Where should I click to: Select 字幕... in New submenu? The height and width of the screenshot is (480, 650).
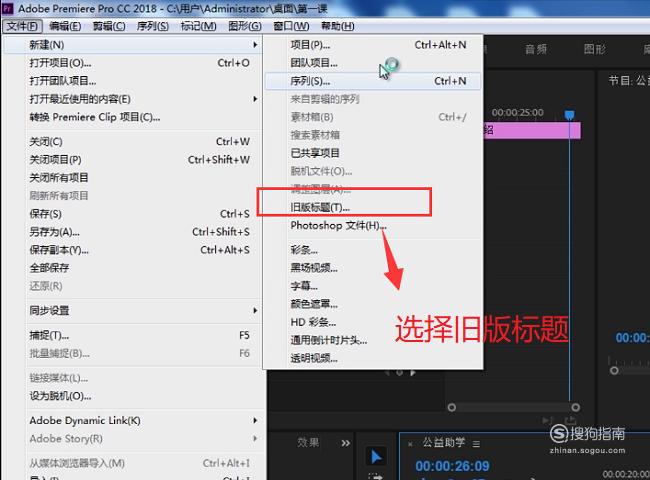373,286
